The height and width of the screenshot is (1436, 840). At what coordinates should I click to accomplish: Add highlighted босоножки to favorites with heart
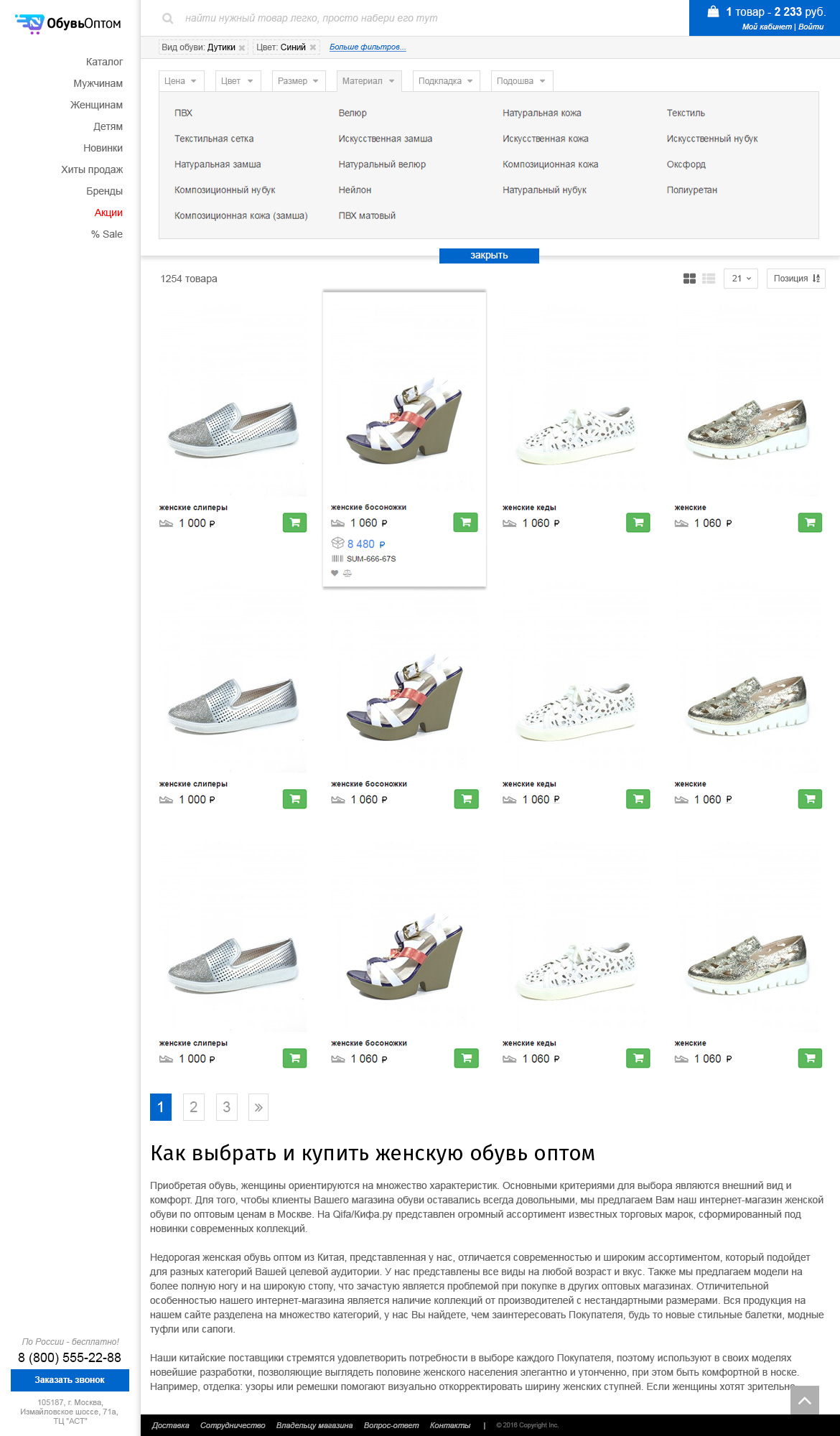pyautogui.click(x=335, y=573)
